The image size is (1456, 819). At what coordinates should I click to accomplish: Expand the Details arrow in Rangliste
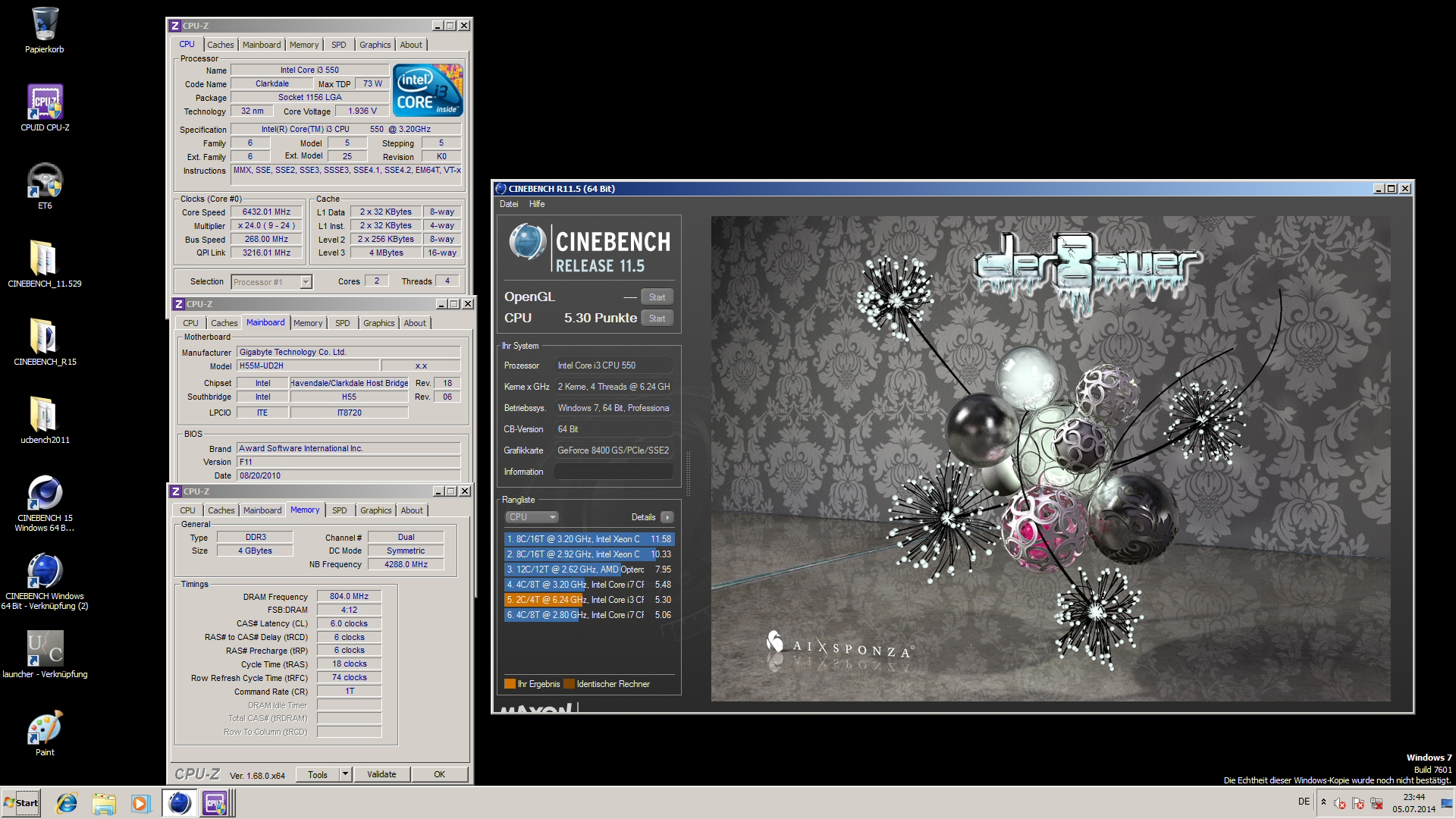[667, 517]
